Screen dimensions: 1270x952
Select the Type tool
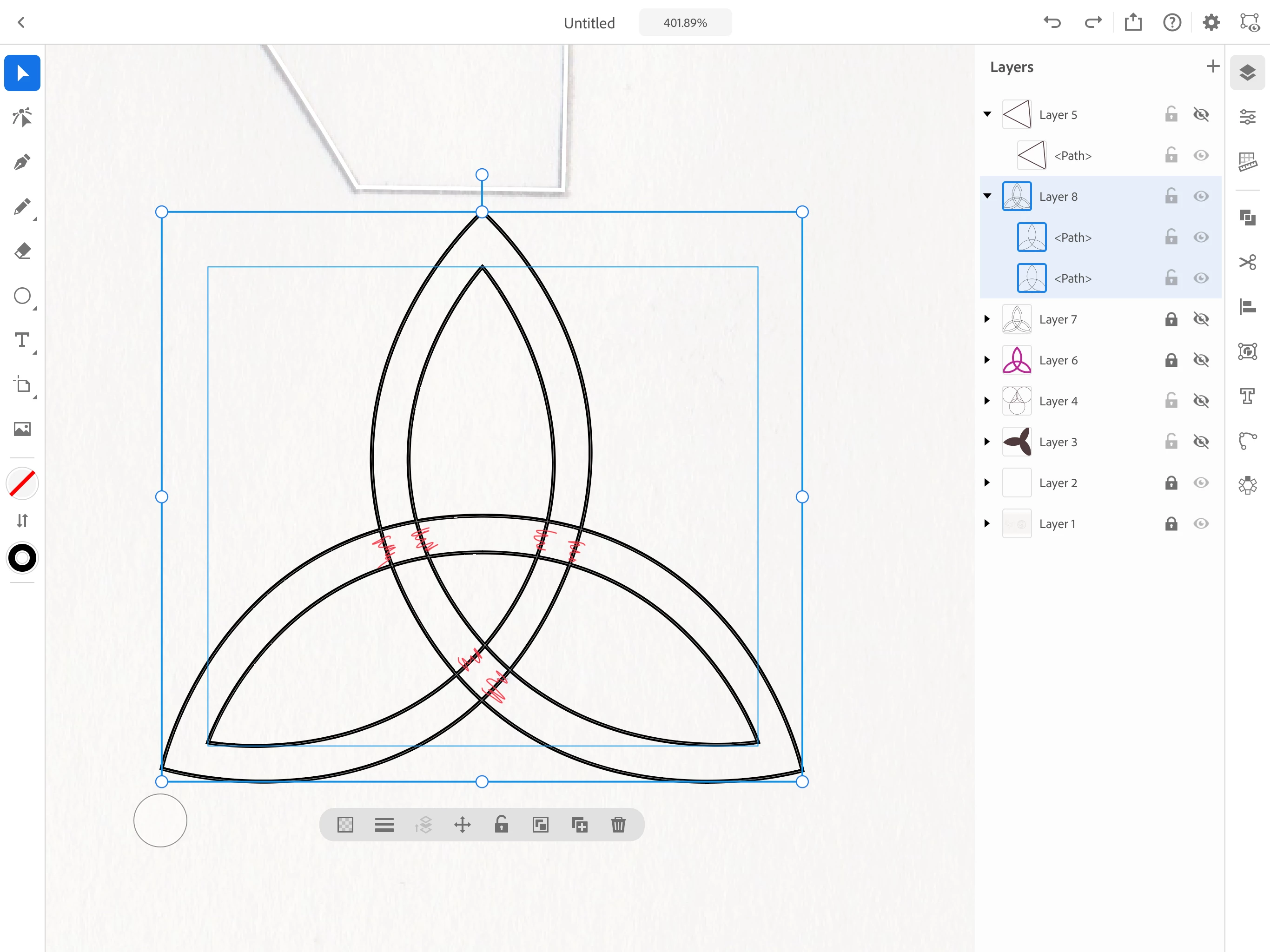point(22,340)
